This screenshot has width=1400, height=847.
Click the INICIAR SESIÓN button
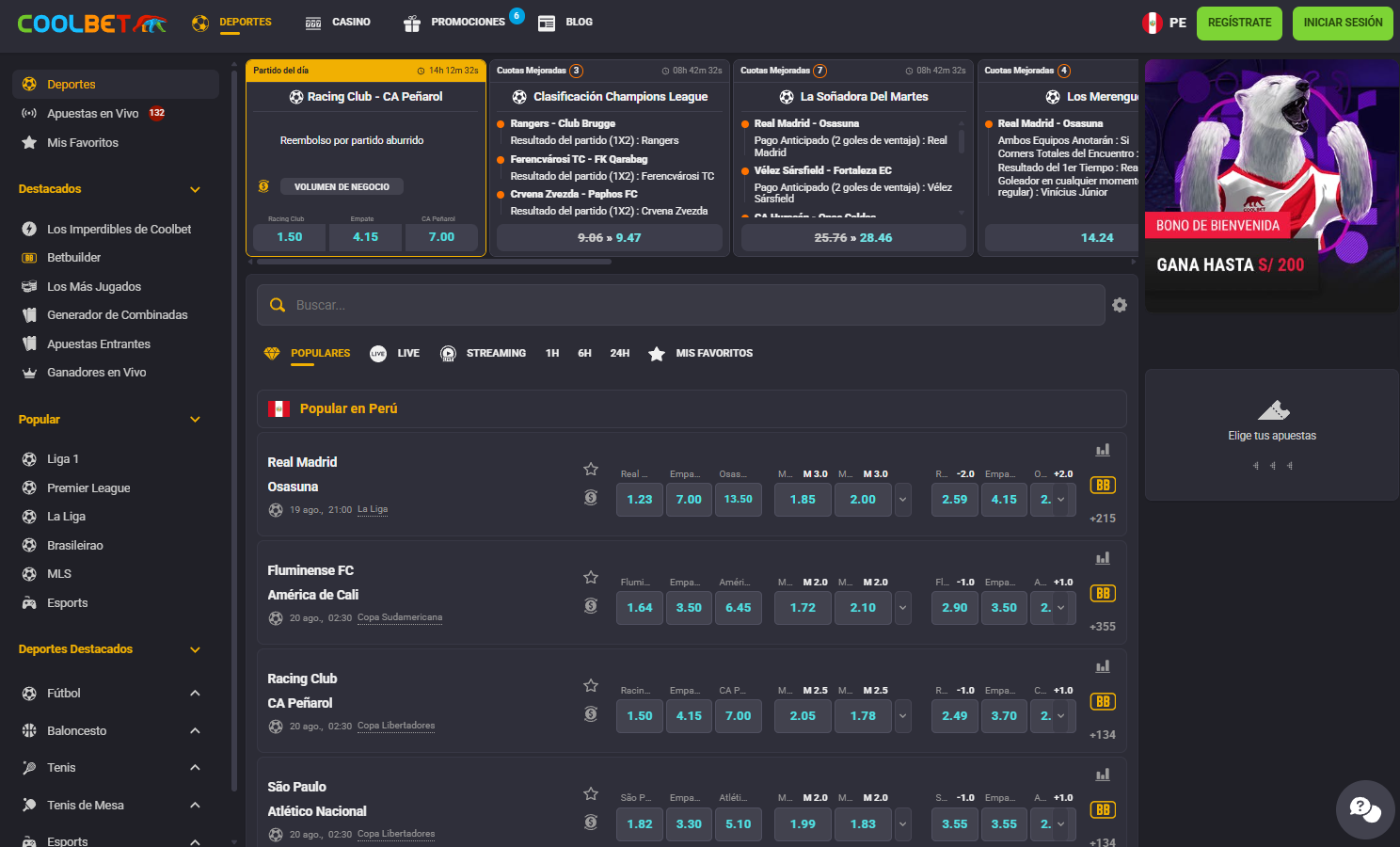1343,23
